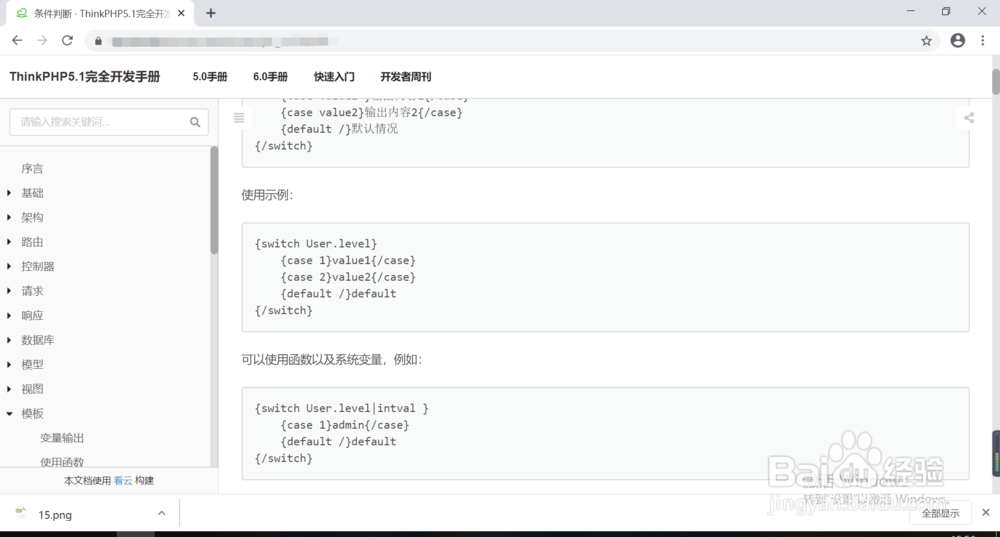
Task: Click the address bar URL field
Action: point(510,41)
